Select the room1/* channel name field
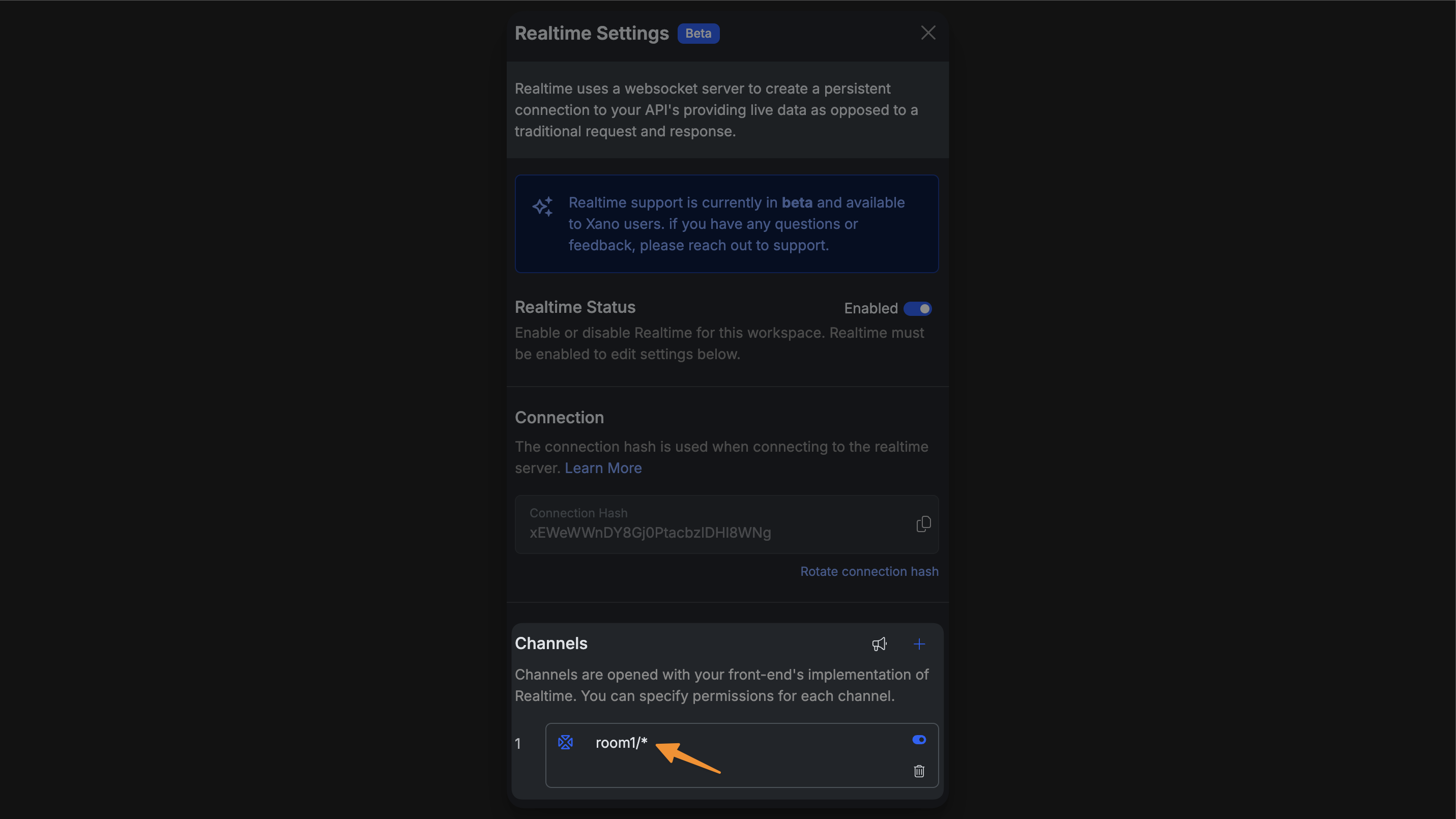This screenshot has width=1456, height=819. tap(621, 742)
